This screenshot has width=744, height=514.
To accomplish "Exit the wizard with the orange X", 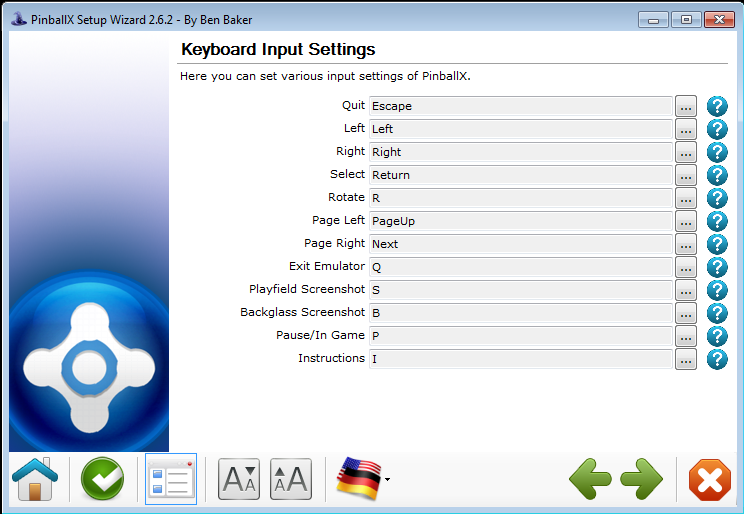I will point(710,479).
